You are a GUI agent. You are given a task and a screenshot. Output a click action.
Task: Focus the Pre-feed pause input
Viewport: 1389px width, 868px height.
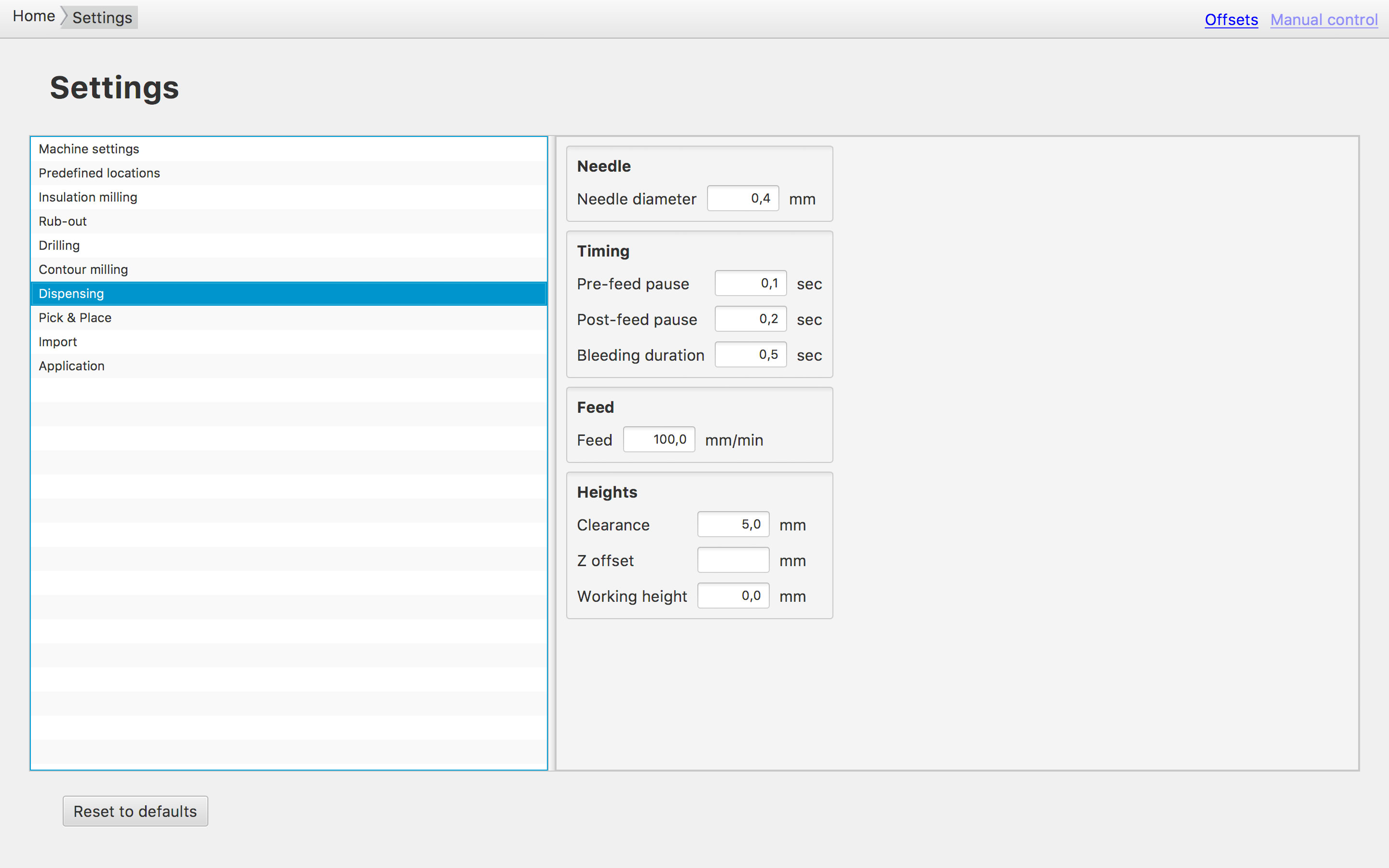751,284
